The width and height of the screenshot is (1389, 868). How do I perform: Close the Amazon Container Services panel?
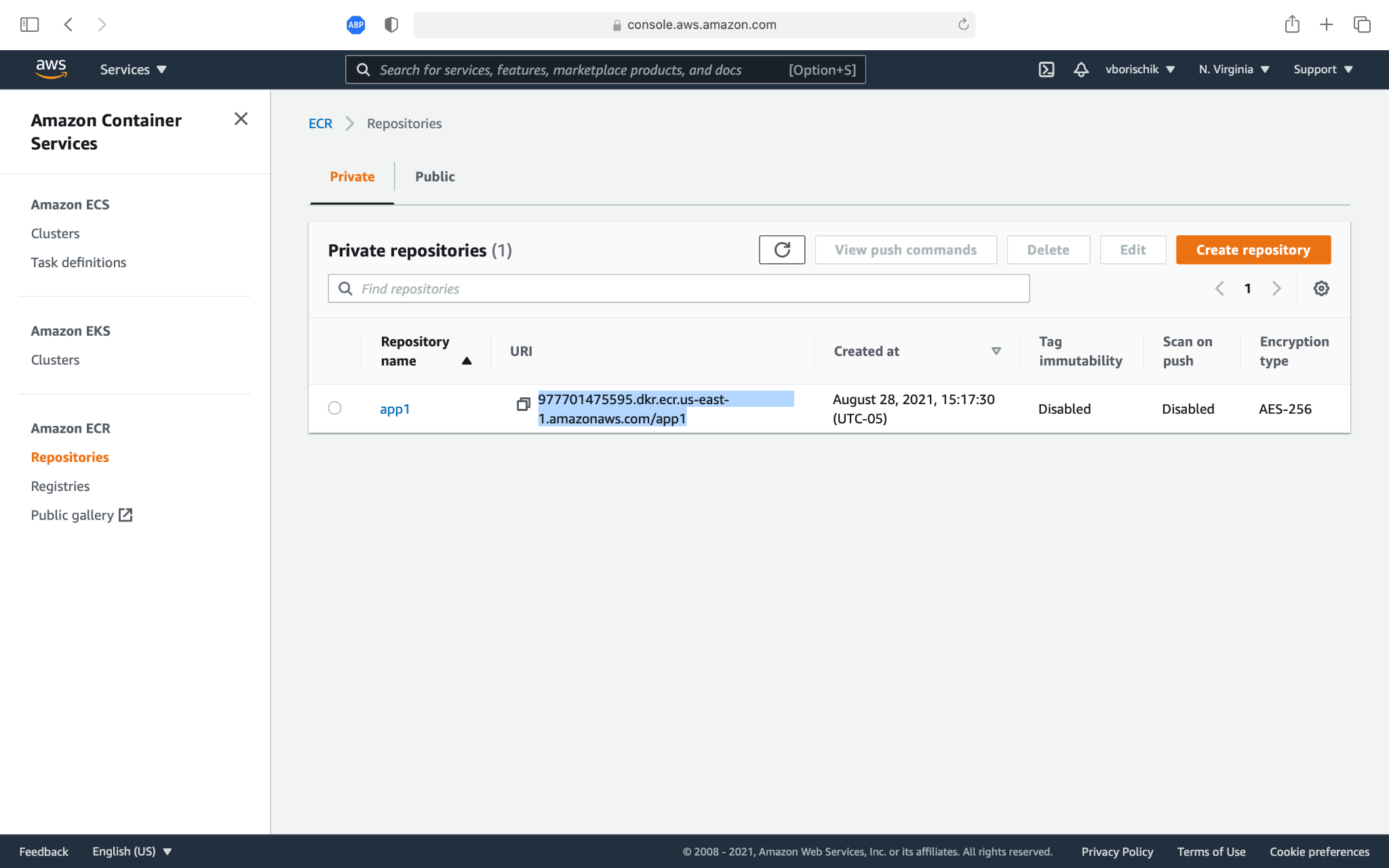pyautogui.click(x=241, y=119)
